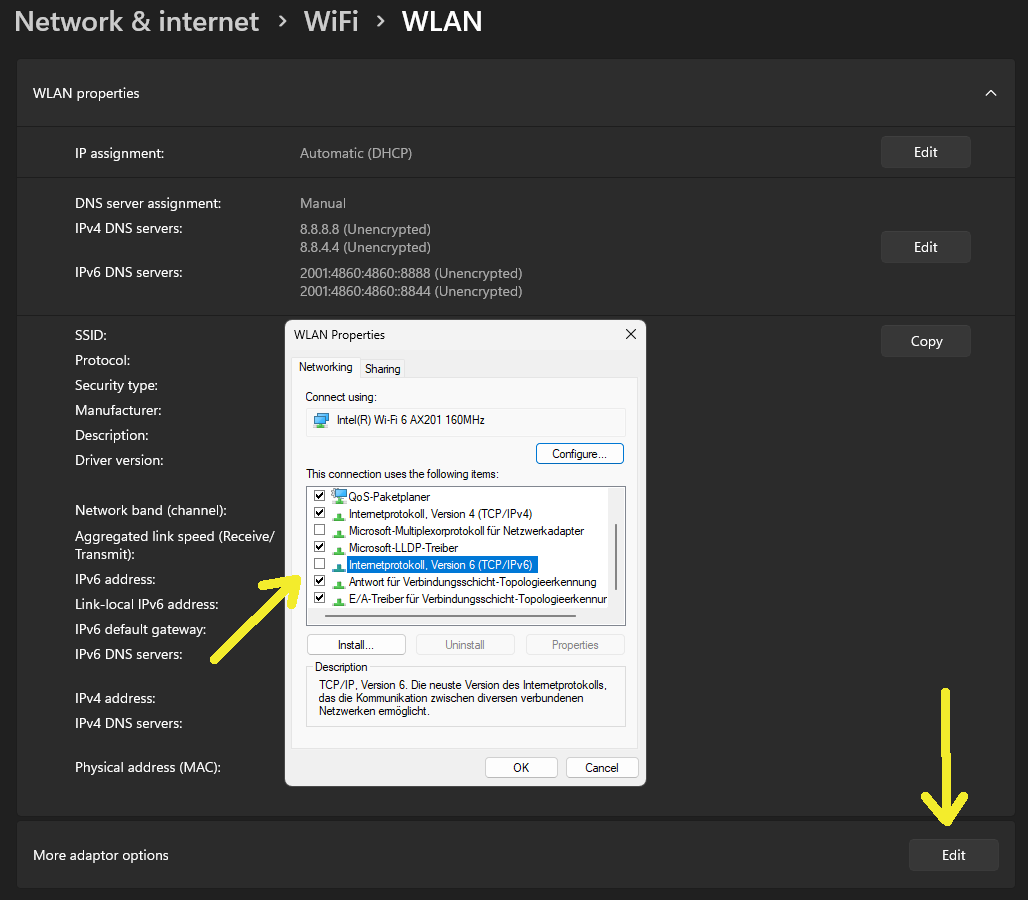The height and width of the screenshot is (900, 1028).
Task: Click the items list horizontal scrollbar
Action: [450, 616]
